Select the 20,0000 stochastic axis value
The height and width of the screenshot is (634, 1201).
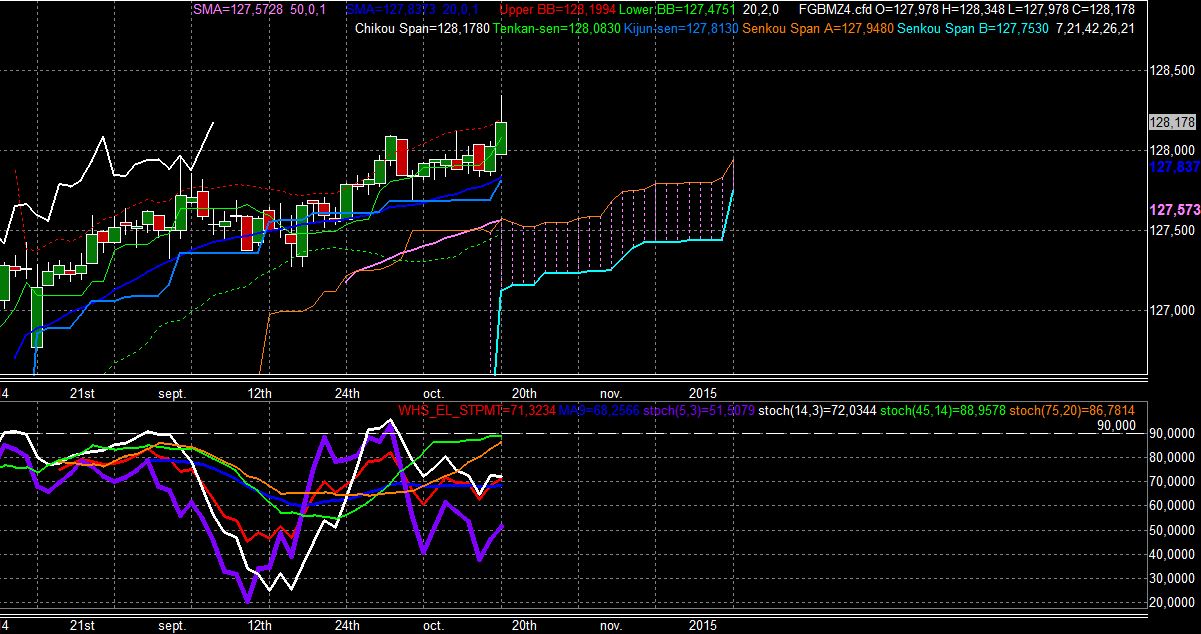coord(1174,602)
